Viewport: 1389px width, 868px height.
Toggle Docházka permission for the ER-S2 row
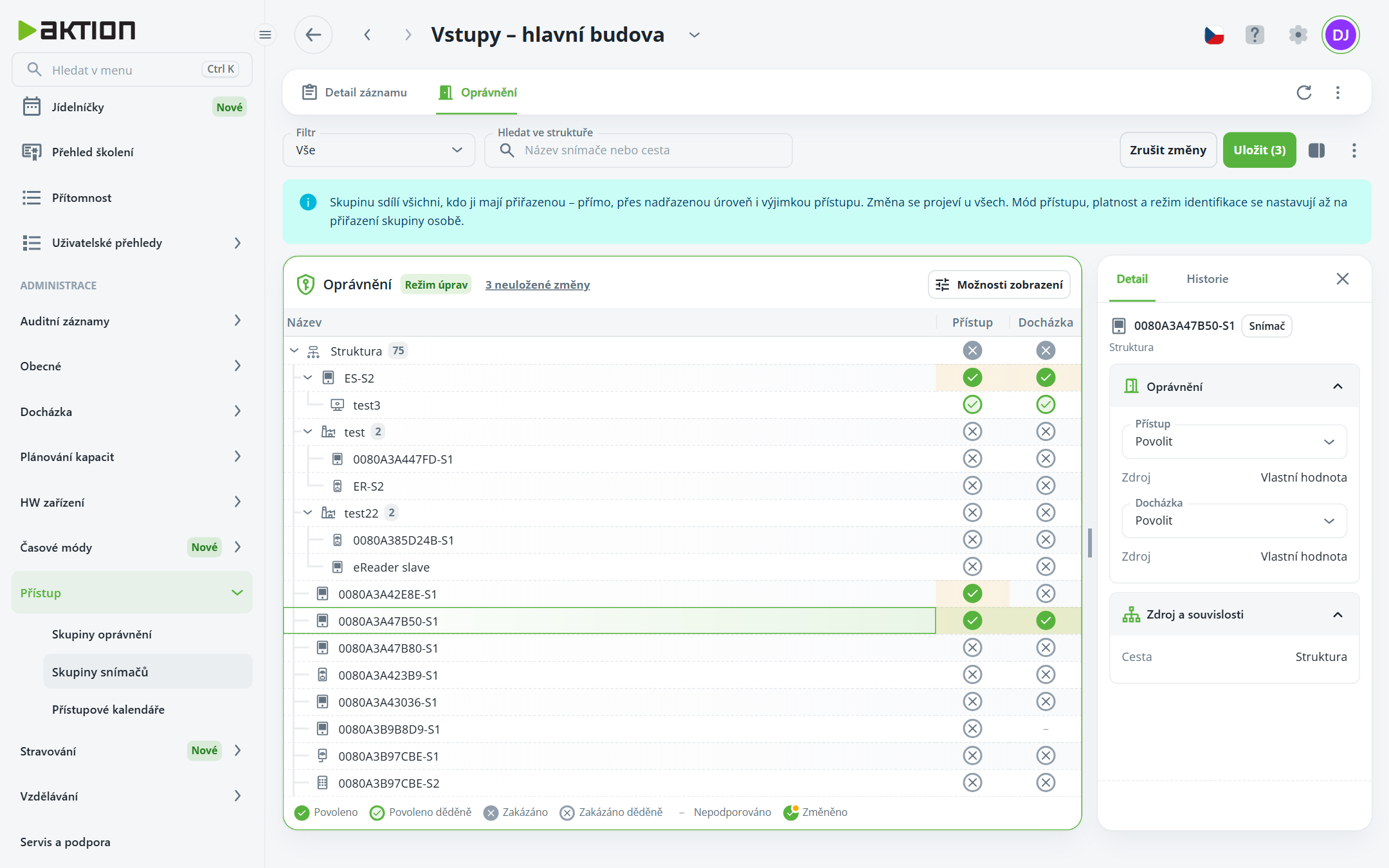pos(1046,485)
